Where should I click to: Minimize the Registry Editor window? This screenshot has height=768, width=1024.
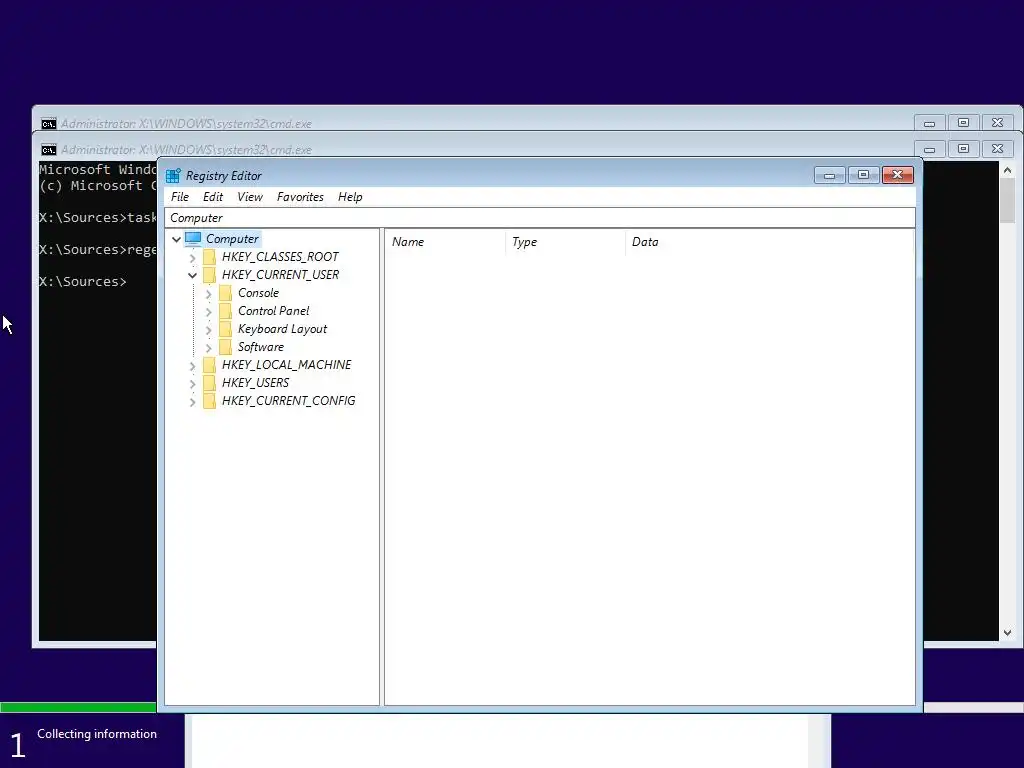829,175
